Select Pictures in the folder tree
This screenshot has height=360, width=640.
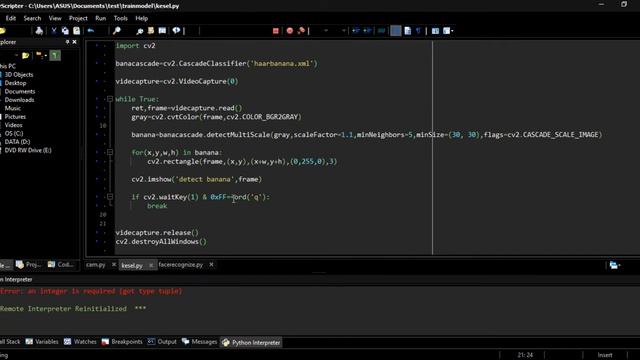click(x=15, y=116)
